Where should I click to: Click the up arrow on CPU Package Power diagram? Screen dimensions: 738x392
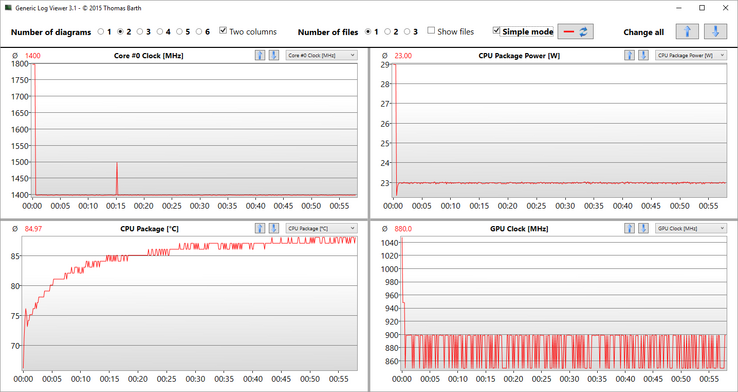629,56
